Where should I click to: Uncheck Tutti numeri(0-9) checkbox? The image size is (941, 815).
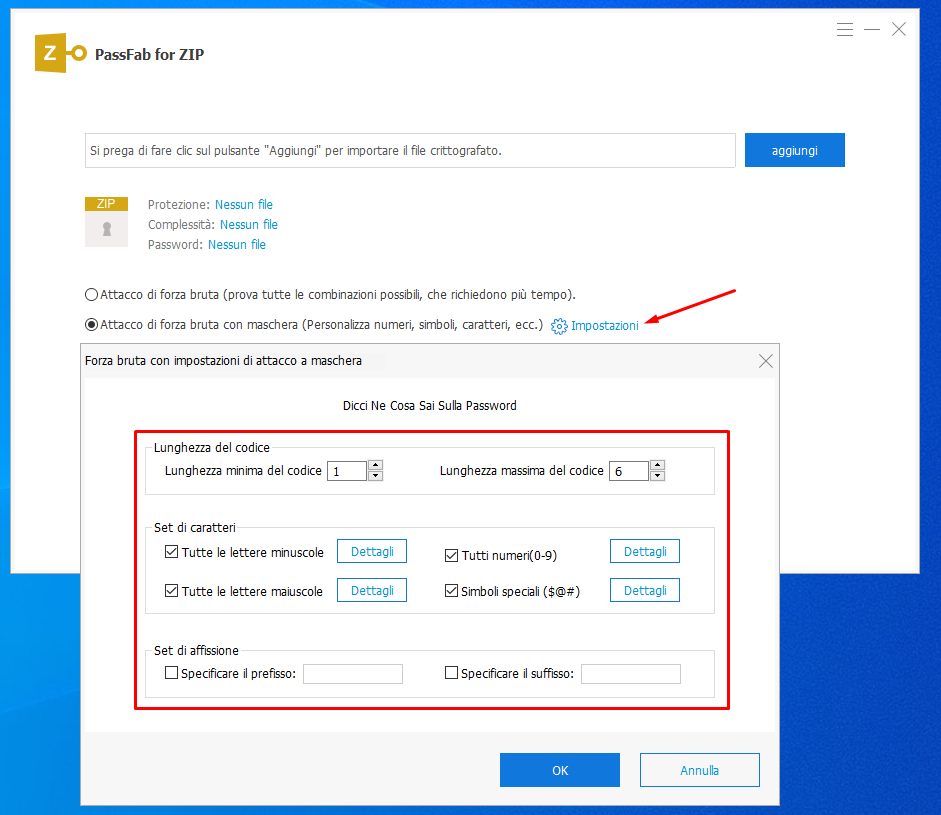pyautogui.click(x=451, y=555)
